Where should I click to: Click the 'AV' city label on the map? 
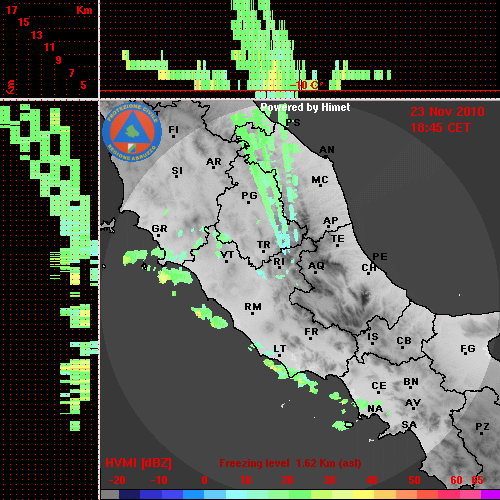pos(413,403)
